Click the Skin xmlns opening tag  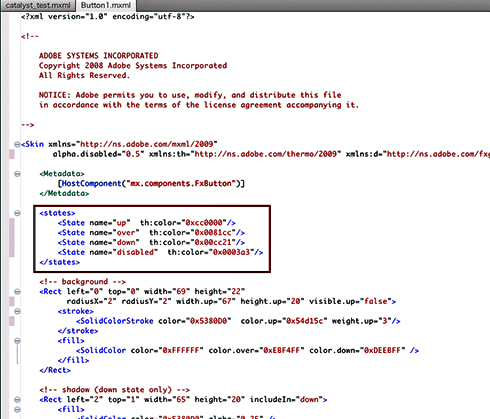coord(119,144)
